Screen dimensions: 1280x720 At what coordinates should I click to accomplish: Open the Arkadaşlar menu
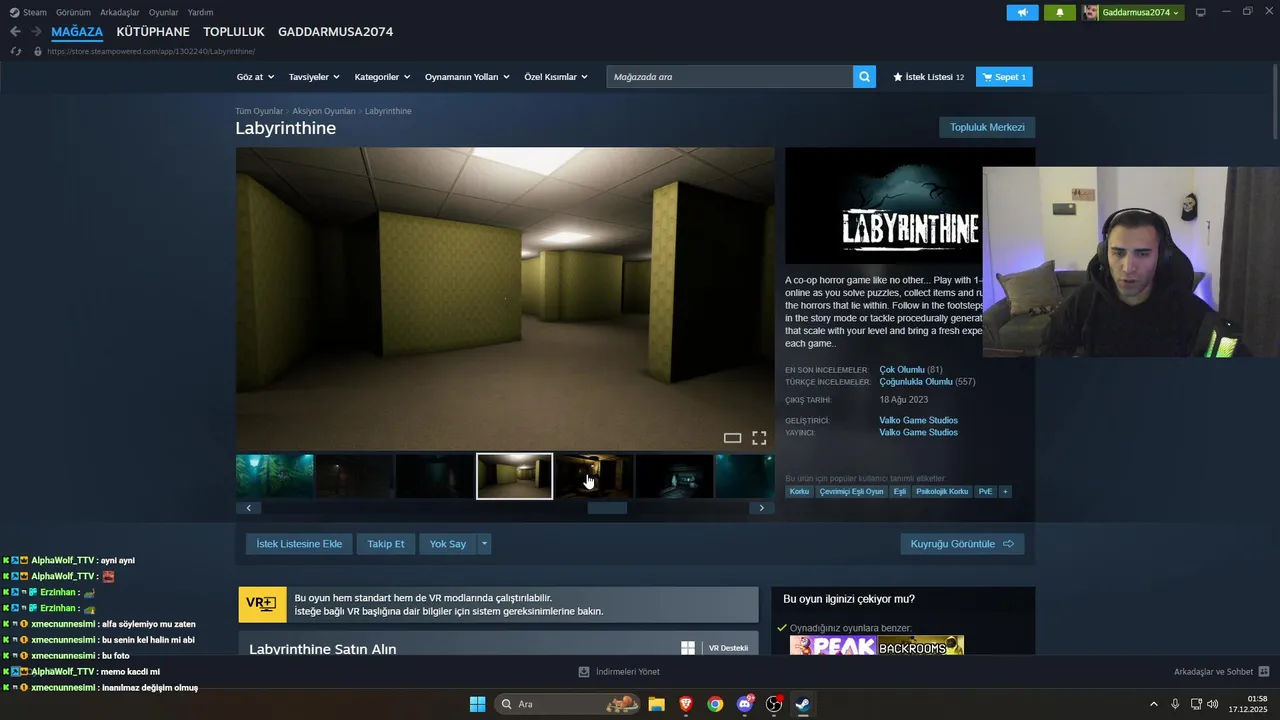click(x=120, y=12)
